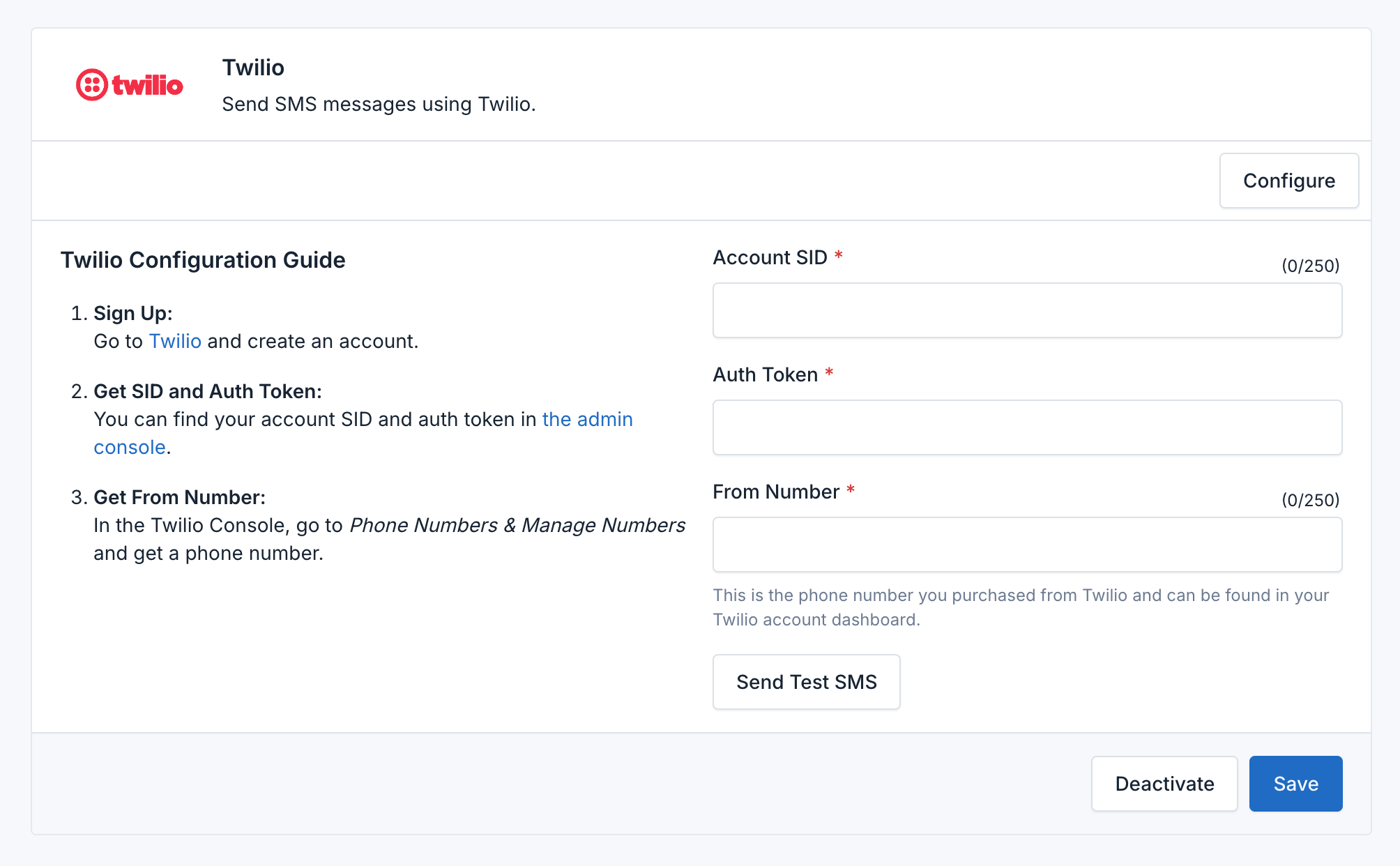Focus the From Number input field
The height and width of the screenshot is (866, 1400).
coord(1027,545)
